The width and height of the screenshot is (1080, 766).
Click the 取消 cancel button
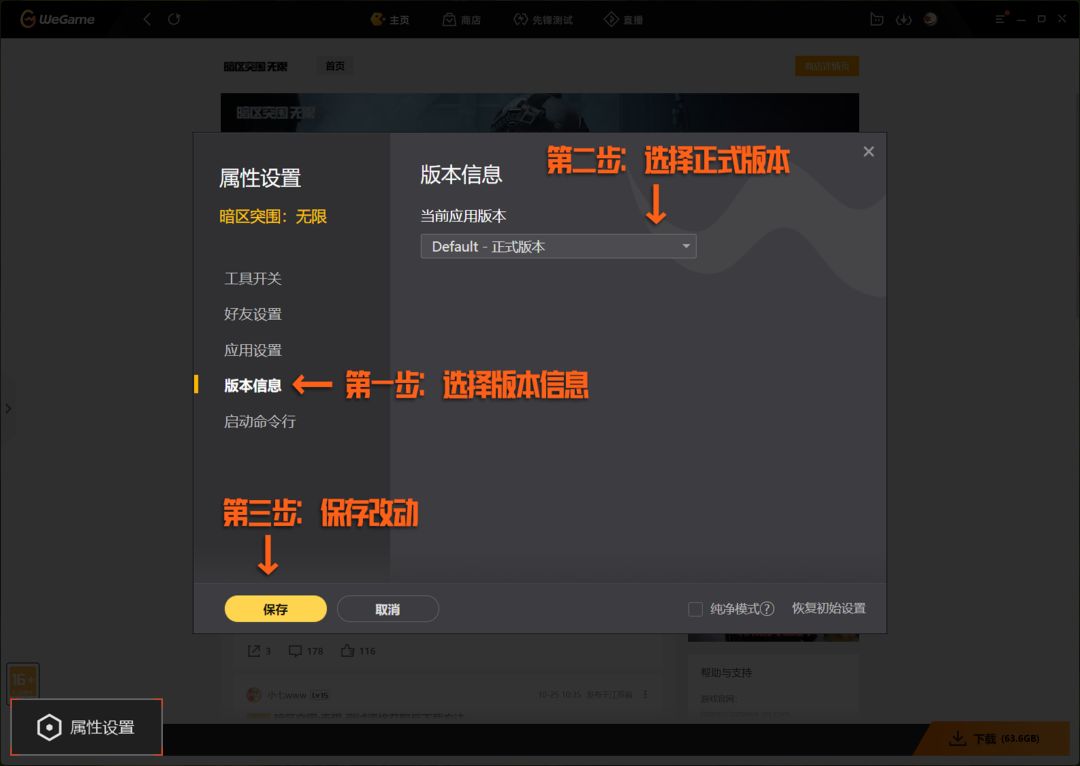(x=388, y=609)
